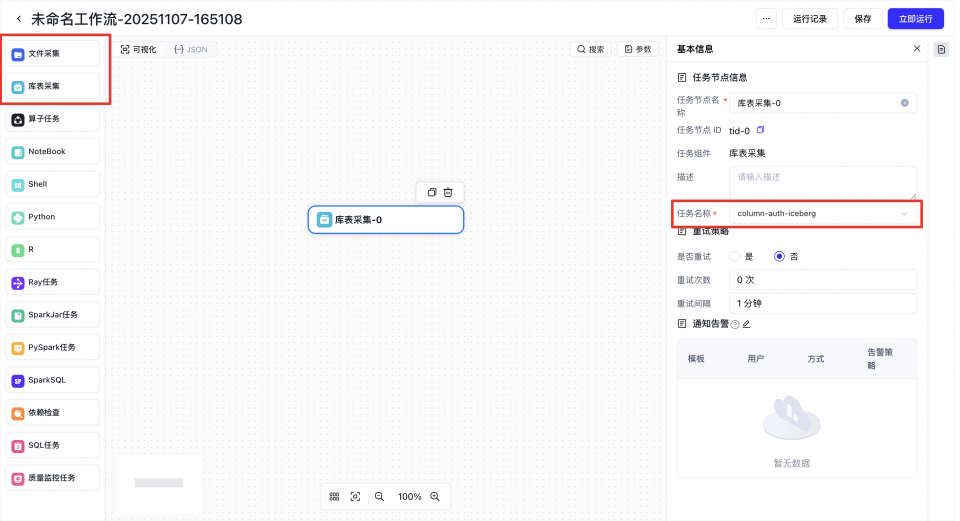960x521 pixels.
Task: Select the 质量监控任务 component
Action: [53, 478]
